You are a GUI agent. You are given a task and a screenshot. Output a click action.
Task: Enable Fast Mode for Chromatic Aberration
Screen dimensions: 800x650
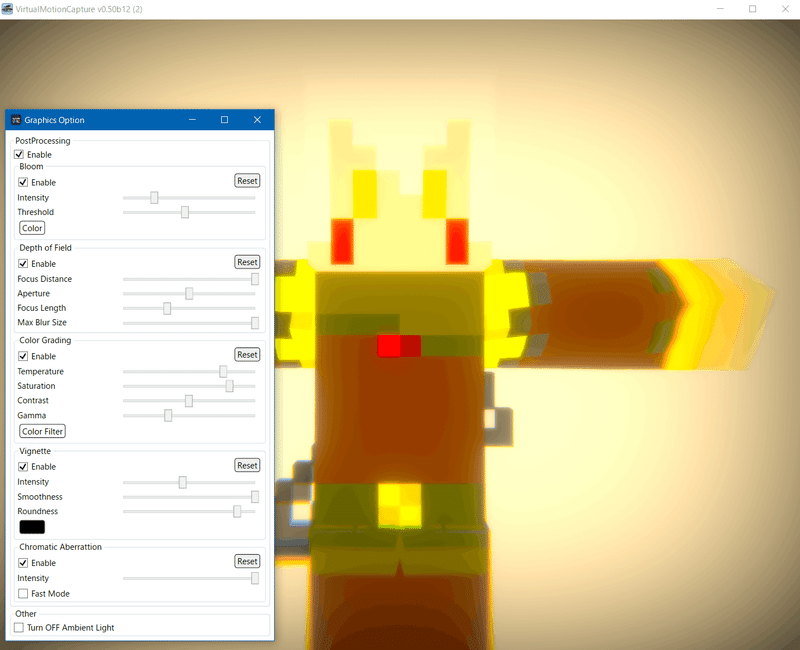point(23,593)
